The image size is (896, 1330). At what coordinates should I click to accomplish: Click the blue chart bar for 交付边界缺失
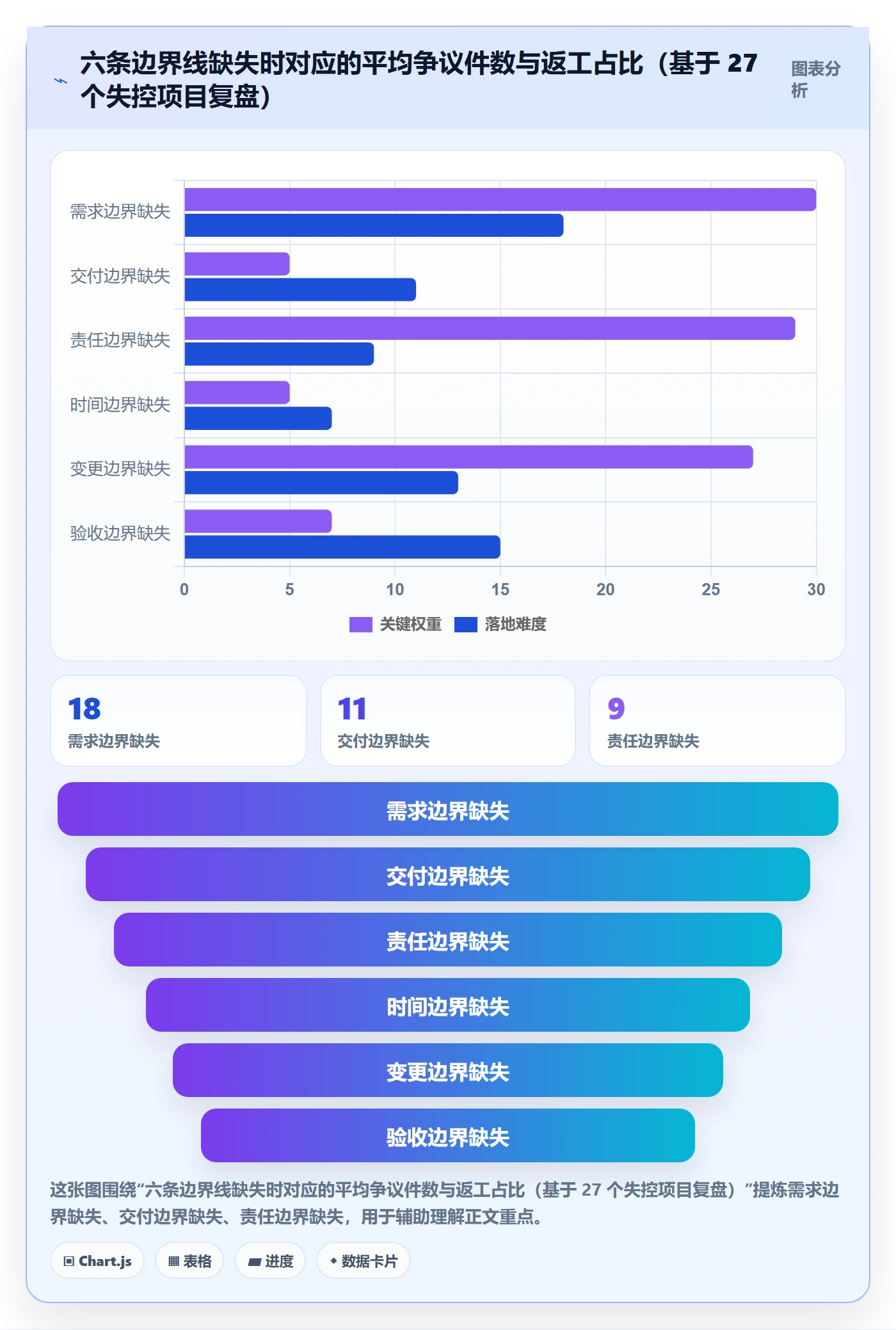(x=300, y=289)
